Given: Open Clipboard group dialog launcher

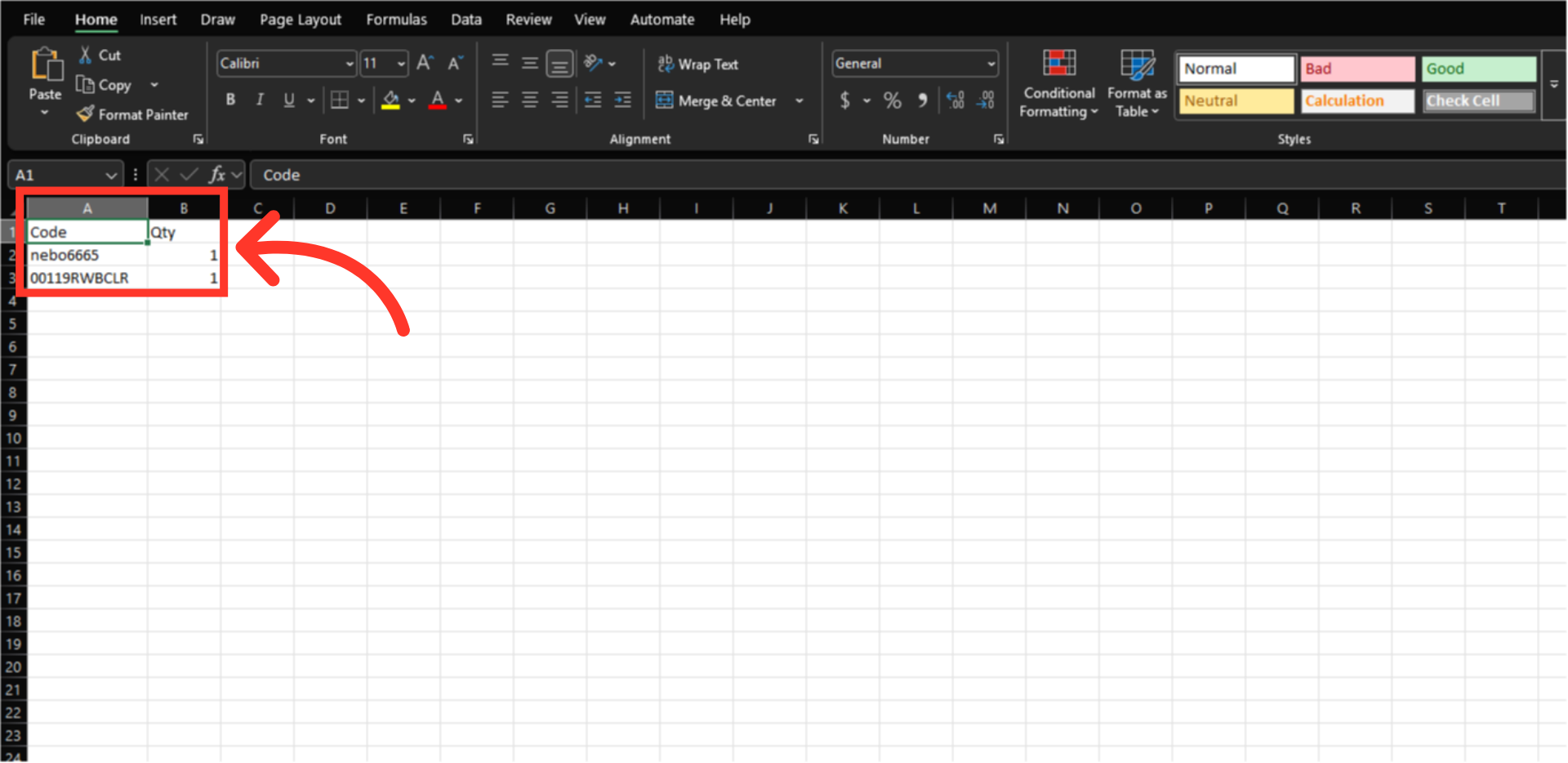Looking at the screenshot, I should (x=198, y=139).
